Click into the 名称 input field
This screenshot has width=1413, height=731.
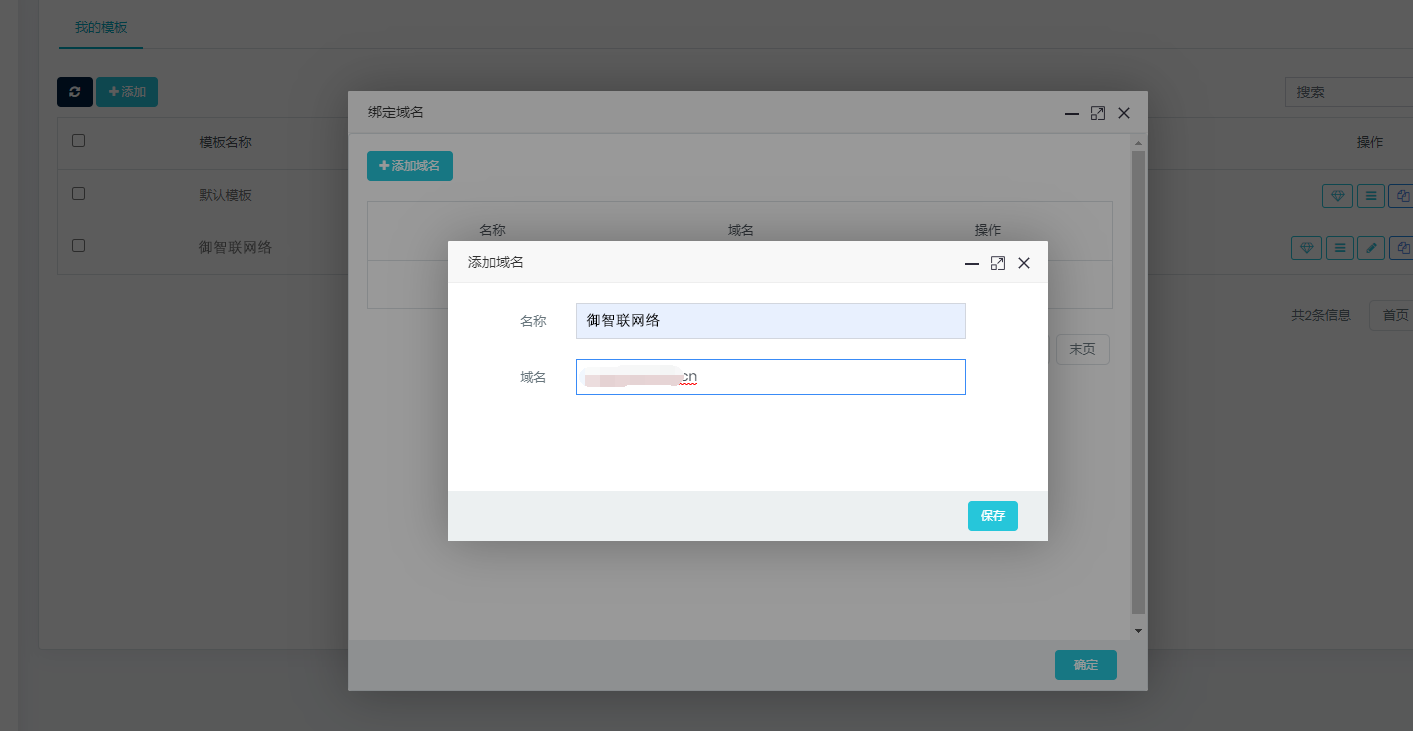point(770,321)
